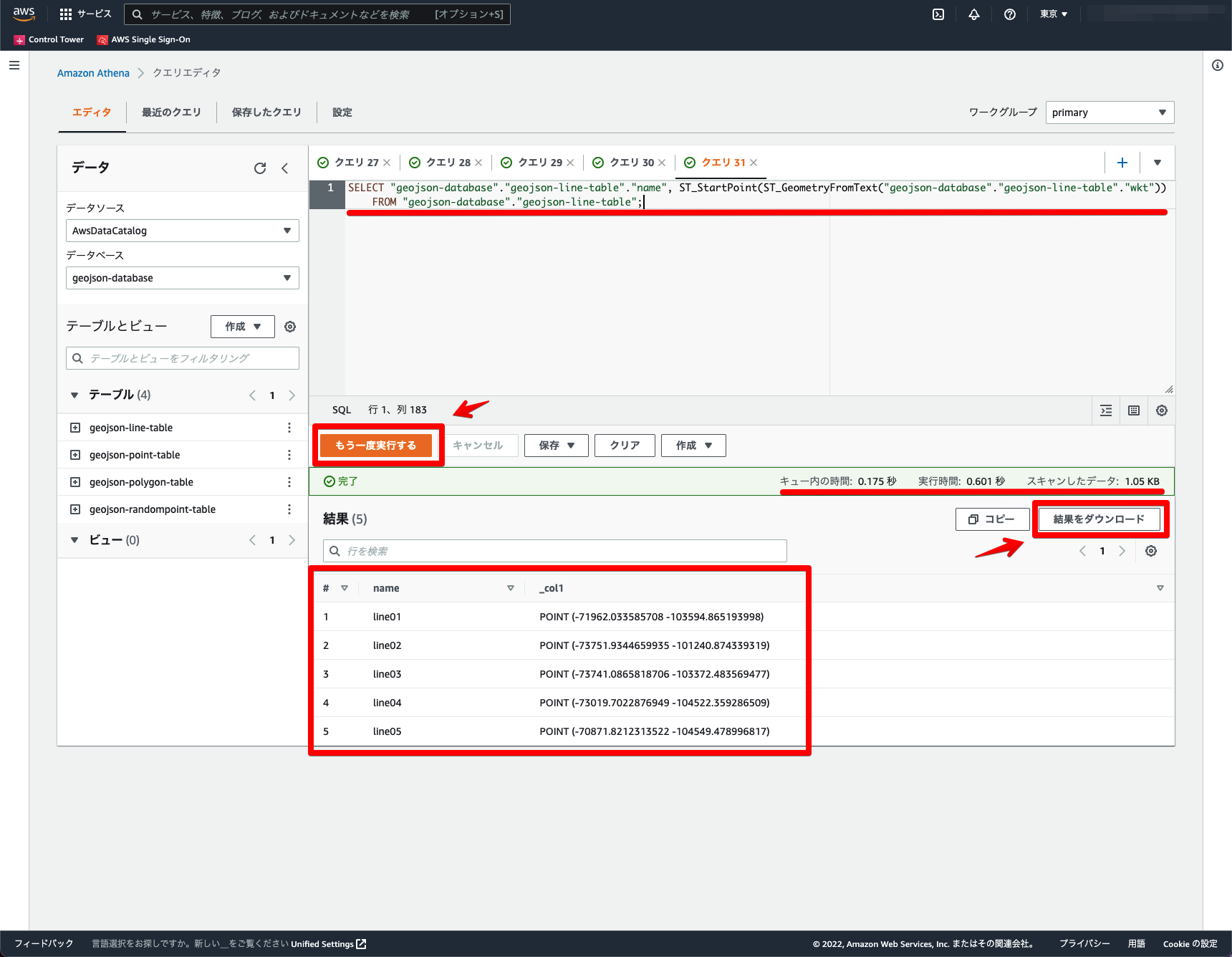This screenshot has width=1232, height=957.
Task: Open Cookie の設定 in footer
Action: click(x=1190, y=944)
